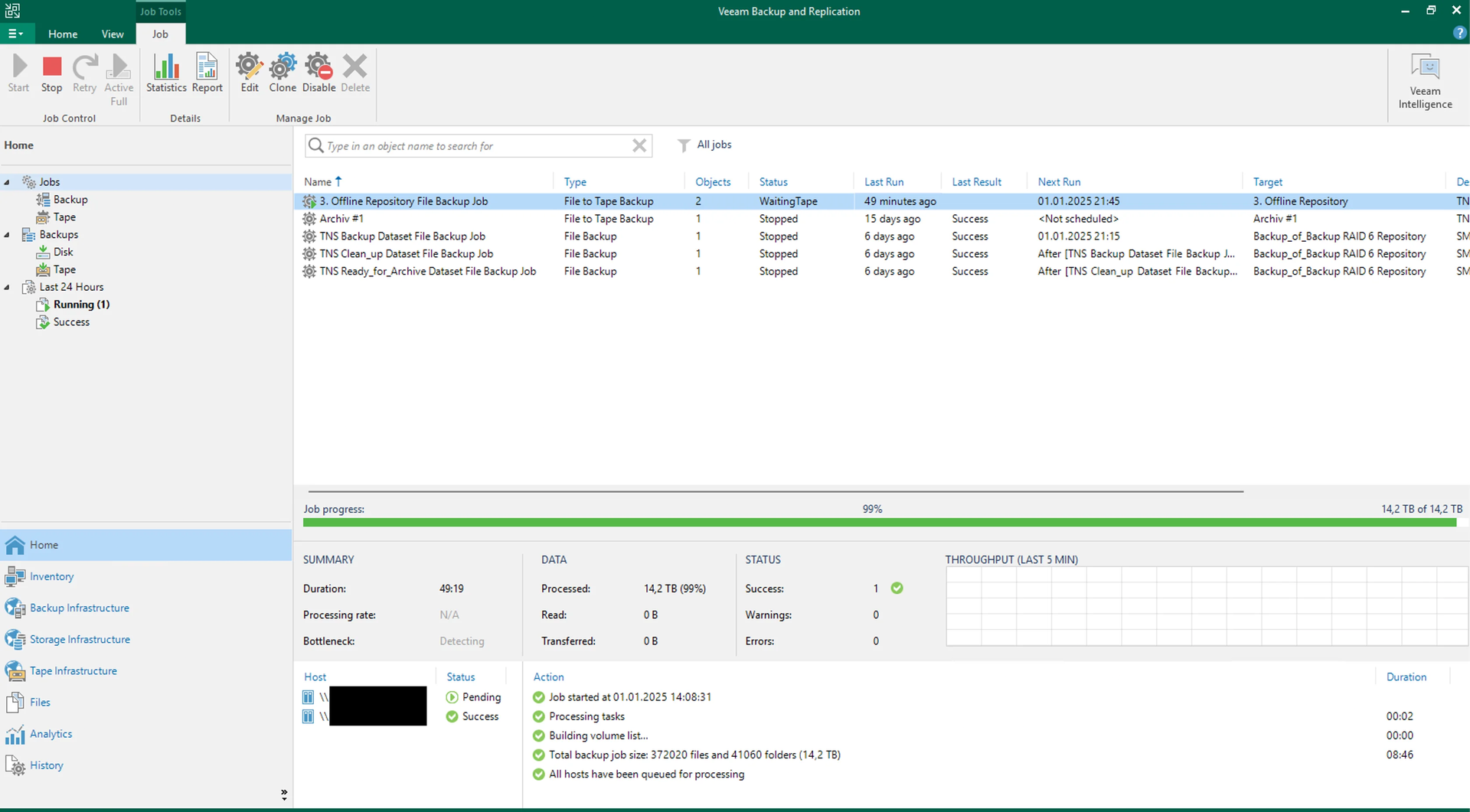Image resolution: width=1470 pixels, height=812 pixels.
Task: Click the throughput last 5 min graph
Action: 1207,606
